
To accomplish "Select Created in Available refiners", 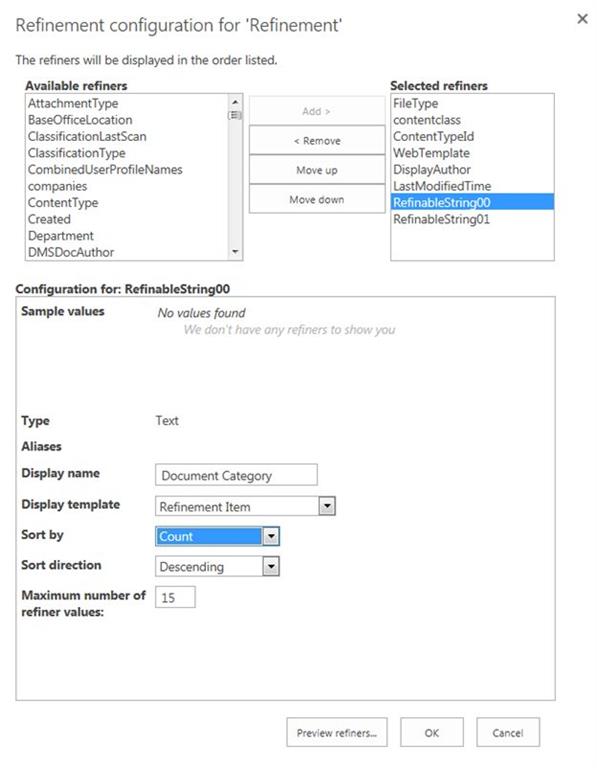I will [127, 219].
